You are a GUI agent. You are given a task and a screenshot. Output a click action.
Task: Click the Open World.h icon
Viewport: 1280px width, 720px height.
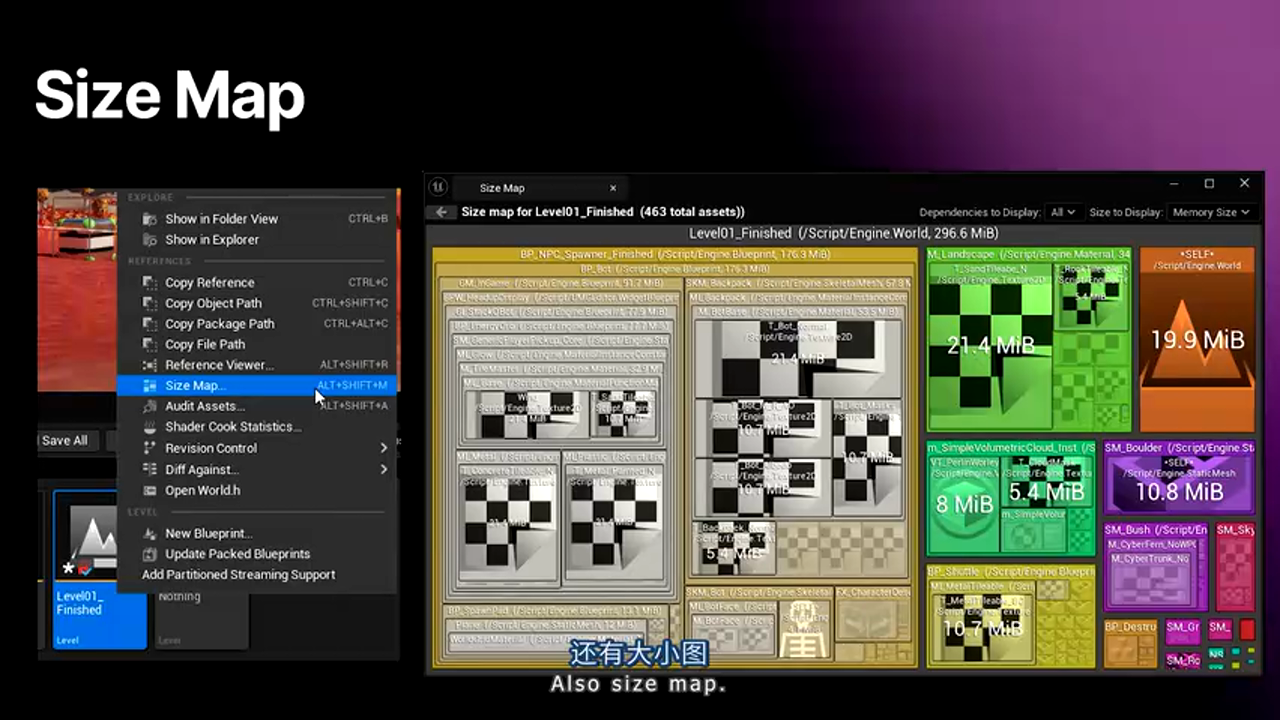(150, 490)
